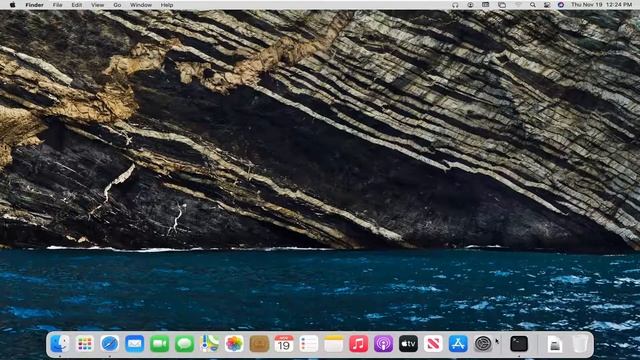Image resolution: width=640 pixels, height=360 pixels.
Task: Launch Podcasts from the Dock
Action: 384,344
